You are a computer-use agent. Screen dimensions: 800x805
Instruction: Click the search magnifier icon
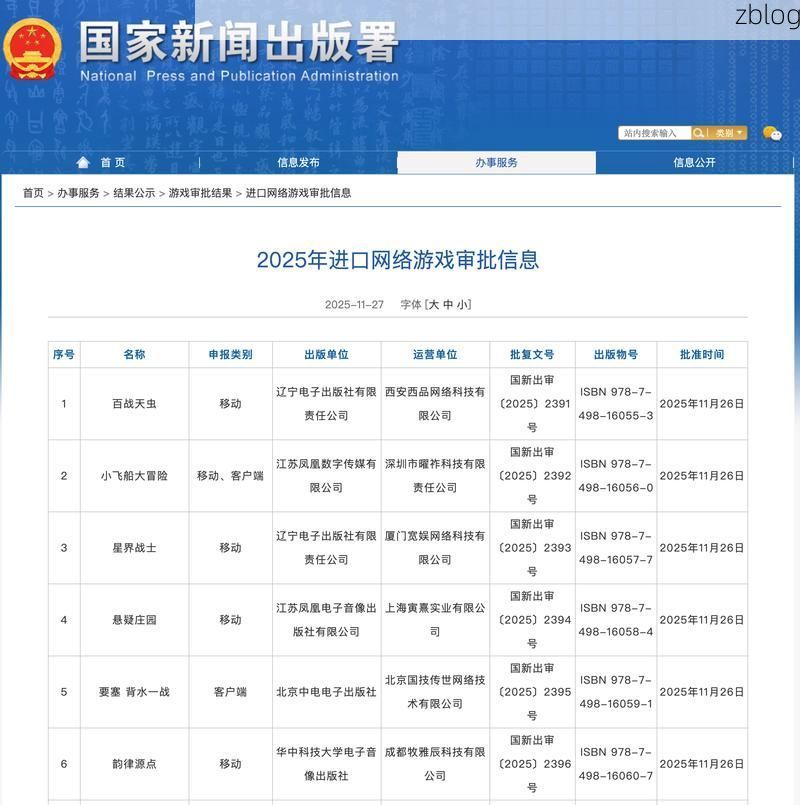[x=698, y=132]
